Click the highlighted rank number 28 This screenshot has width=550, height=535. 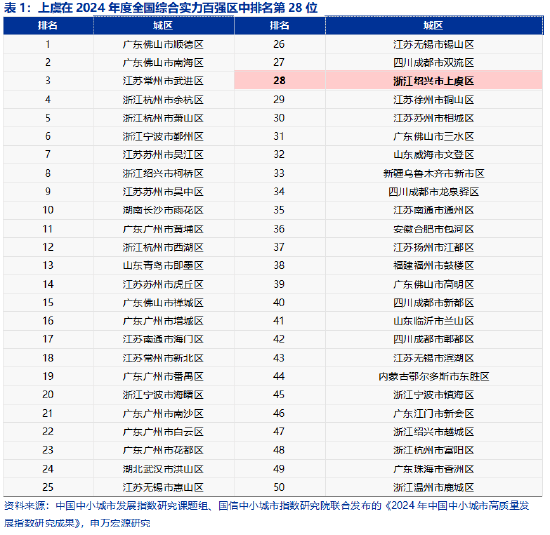click(279, 81)
